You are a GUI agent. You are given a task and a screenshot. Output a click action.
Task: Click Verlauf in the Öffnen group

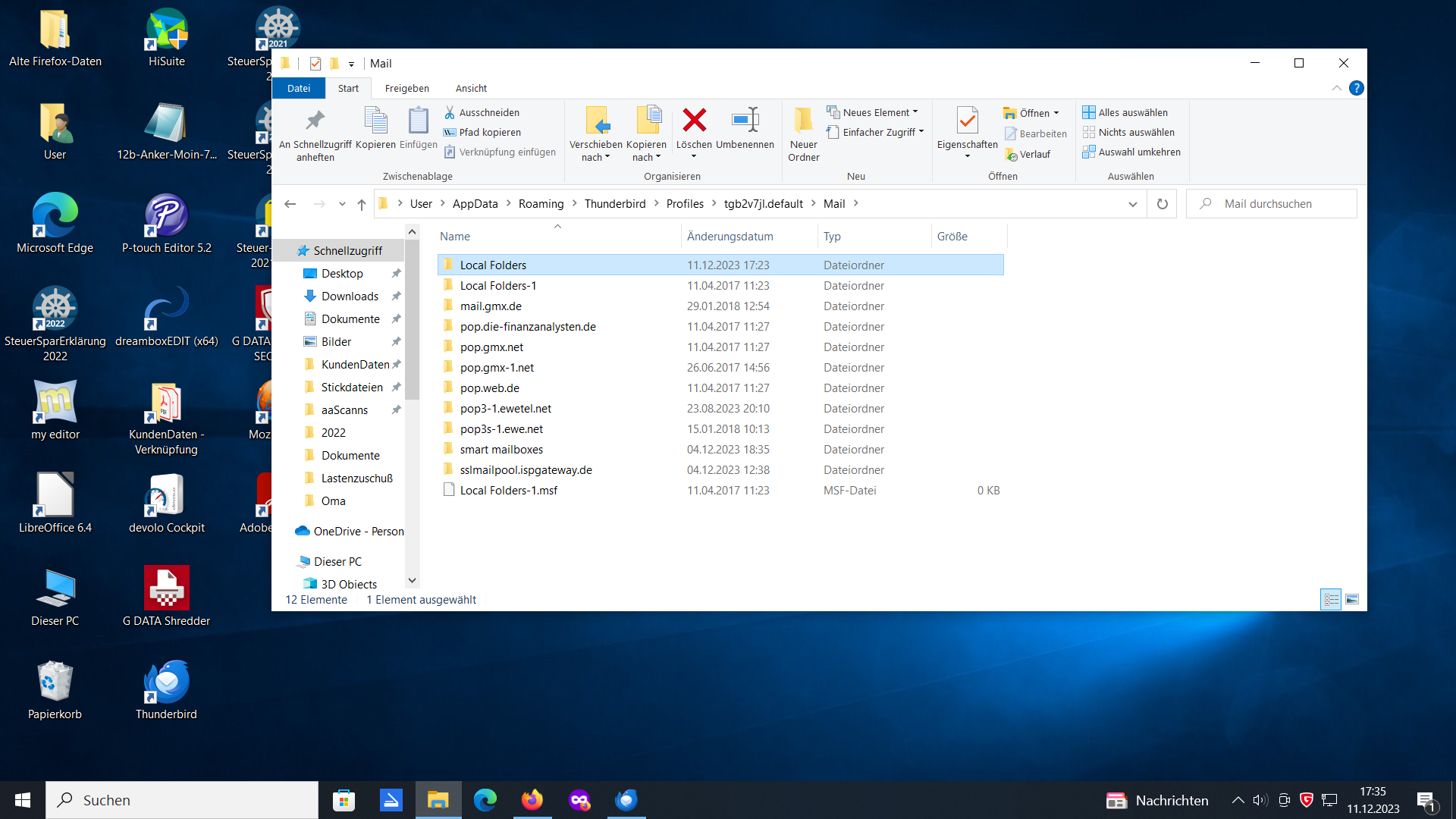1028,154
